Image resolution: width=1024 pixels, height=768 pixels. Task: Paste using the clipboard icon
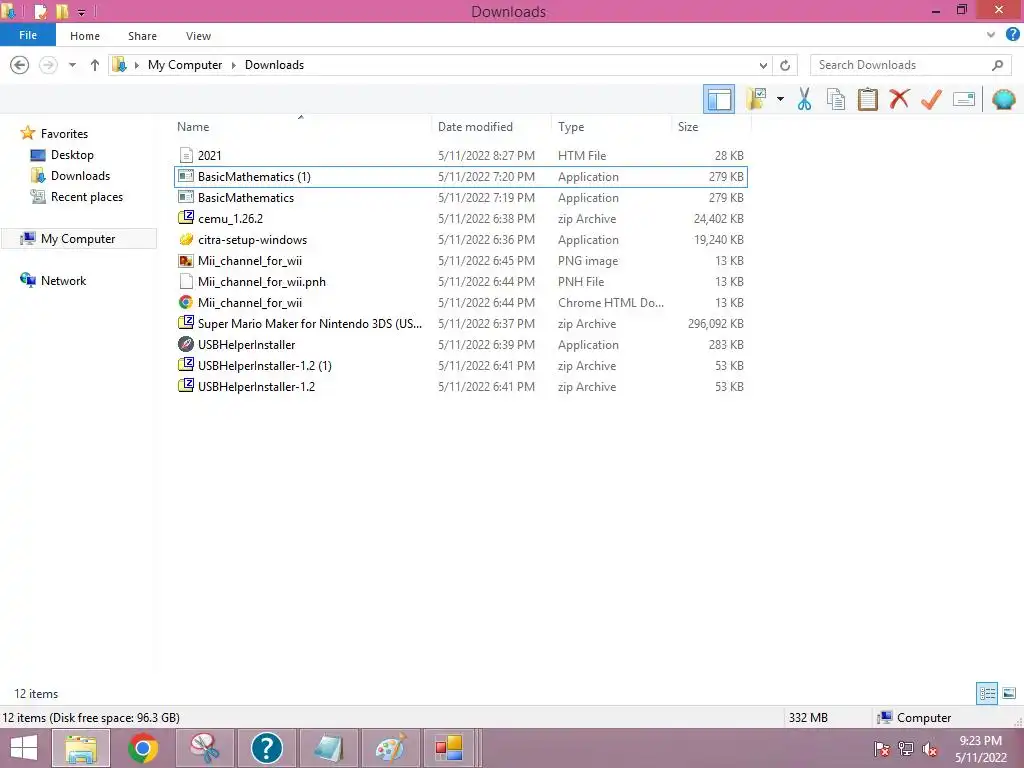click(x=867, y=99)
